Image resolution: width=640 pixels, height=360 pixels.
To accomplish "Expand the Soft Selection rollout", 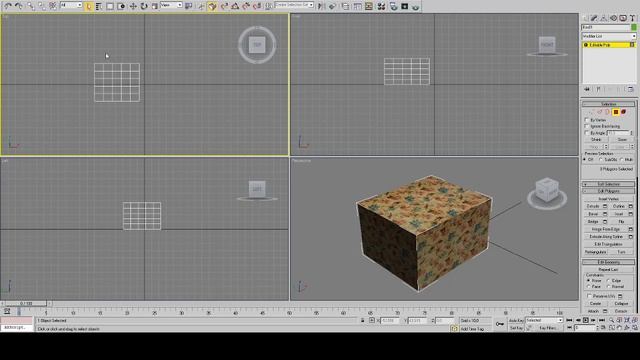I will pos(608,184).
